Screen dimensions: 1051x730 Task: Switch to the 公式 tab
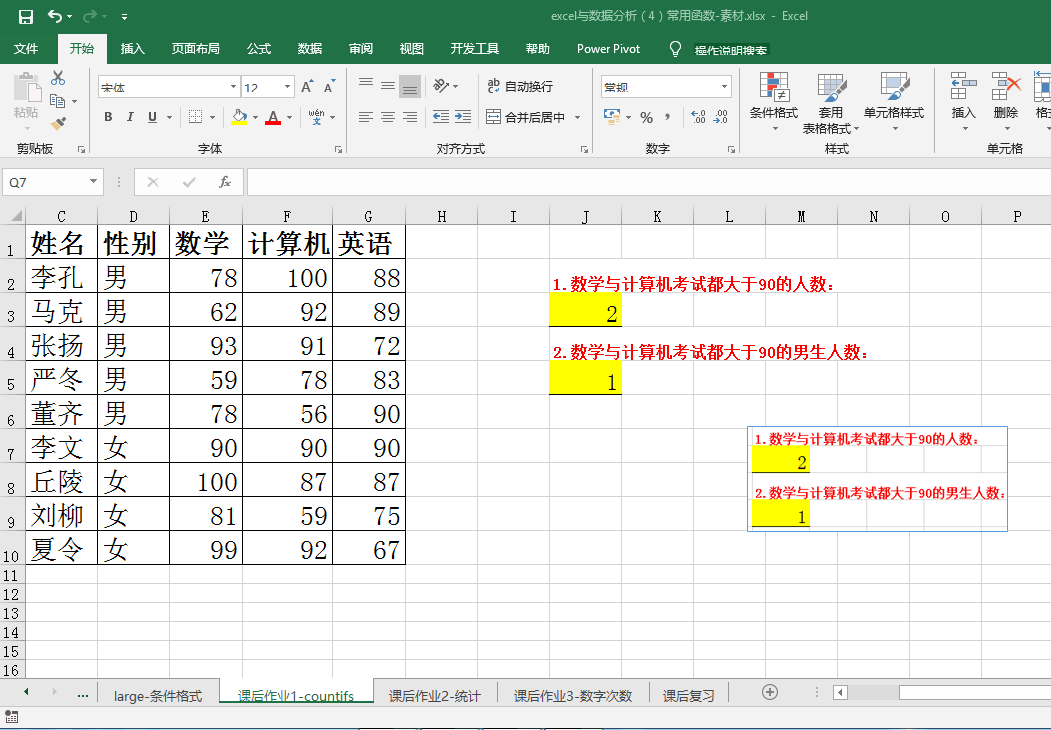259,49
